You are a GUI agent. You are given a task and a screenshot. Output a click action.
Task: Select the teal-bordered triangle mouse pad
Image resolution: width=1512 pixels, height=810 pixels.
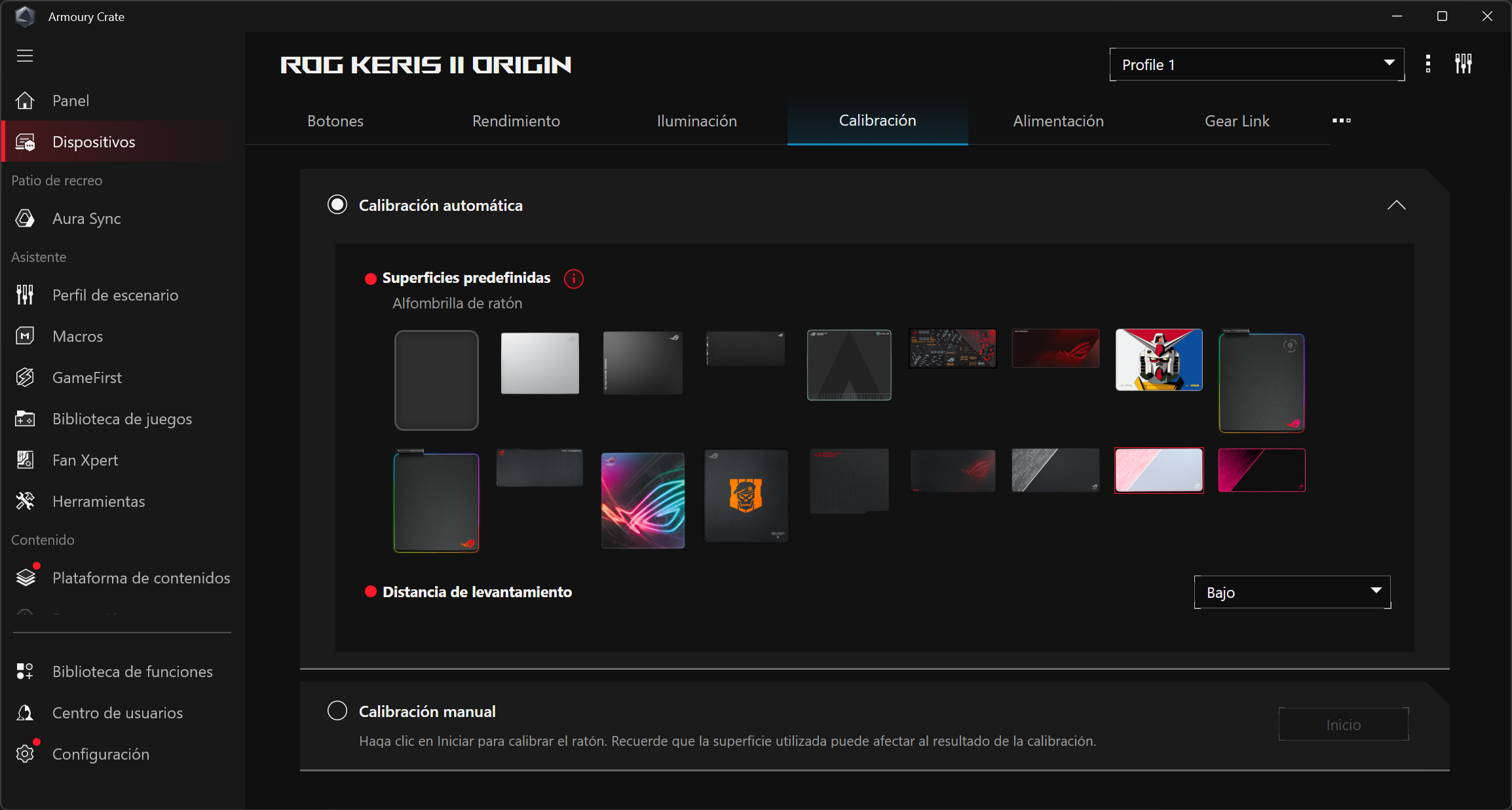coord(849,365)
